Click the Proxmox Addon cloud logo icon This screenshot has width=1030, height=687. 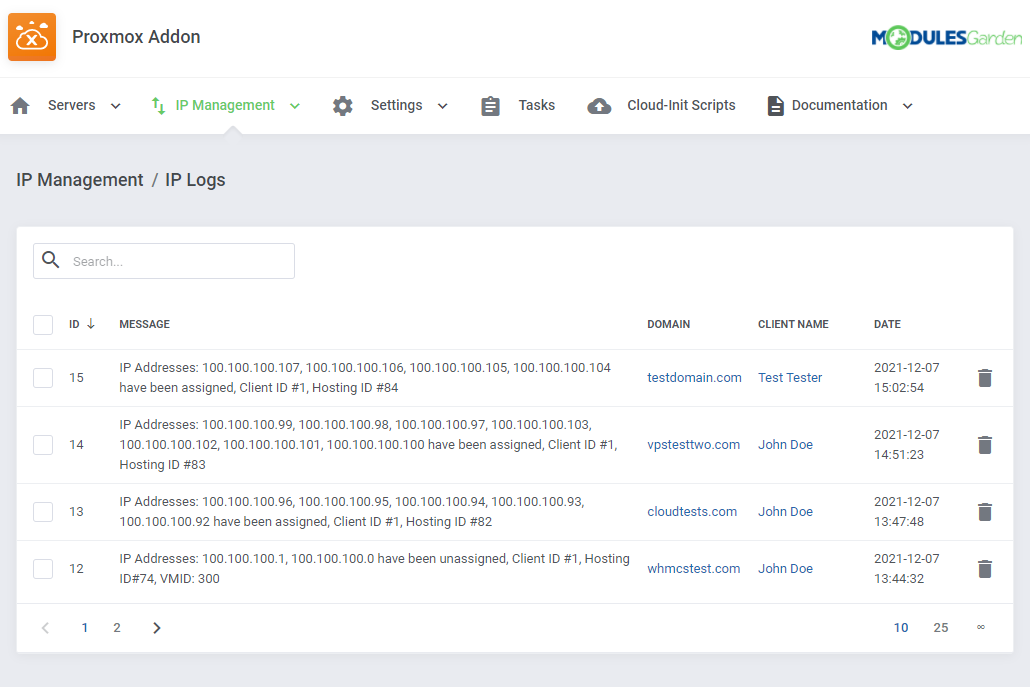(x=32, y=37)
